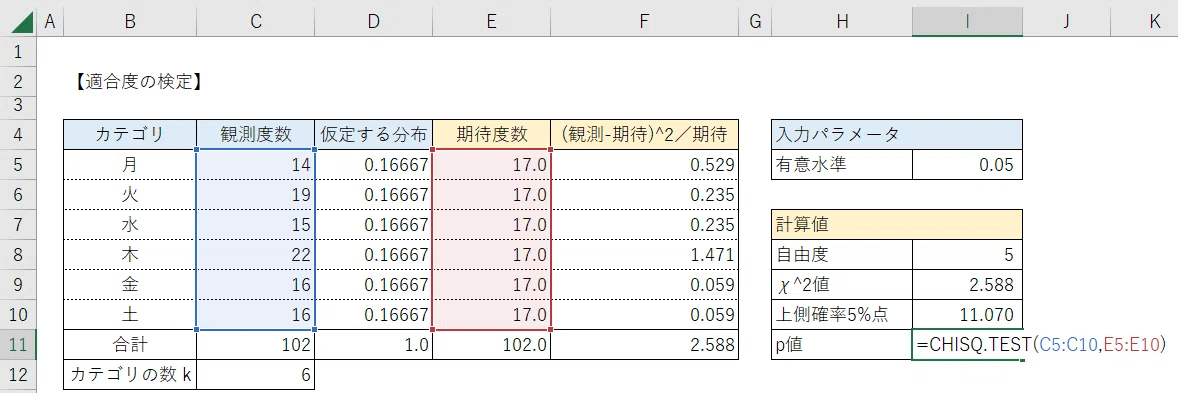1178x393 pixels.
Task: Select observed value 14 for 月
Action: (255, 165)
